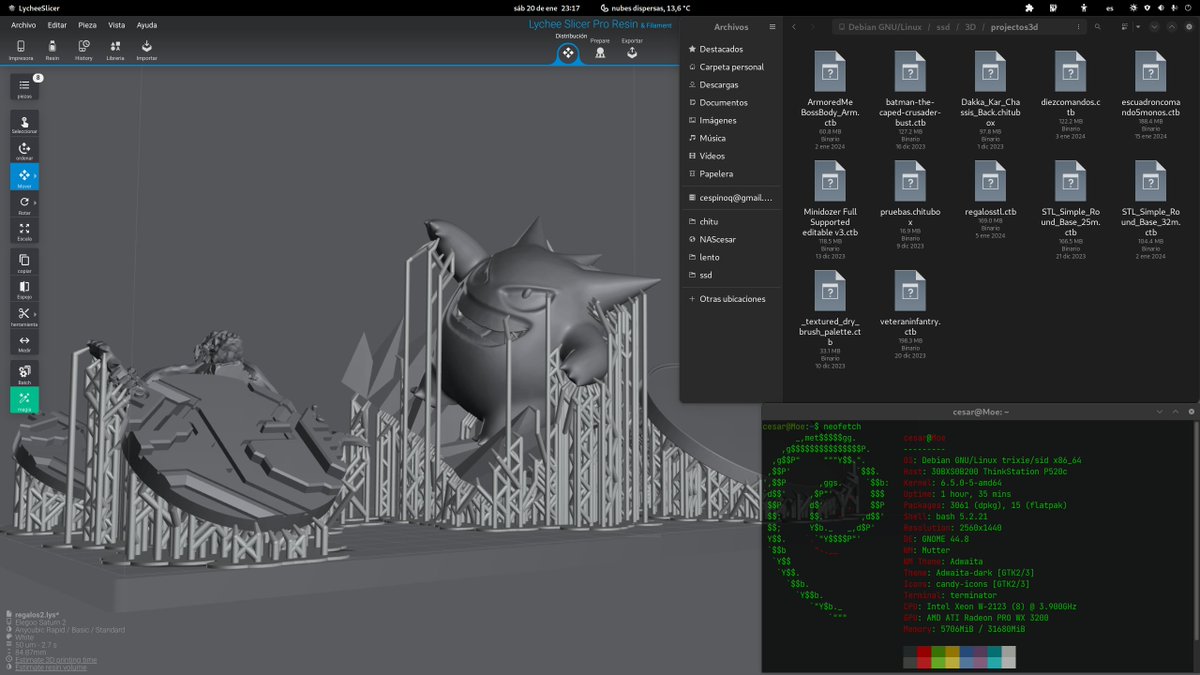Open the cespinoq@gmail account location
The width and height of the screenshot is (1200, 675).
coord(729,198)
